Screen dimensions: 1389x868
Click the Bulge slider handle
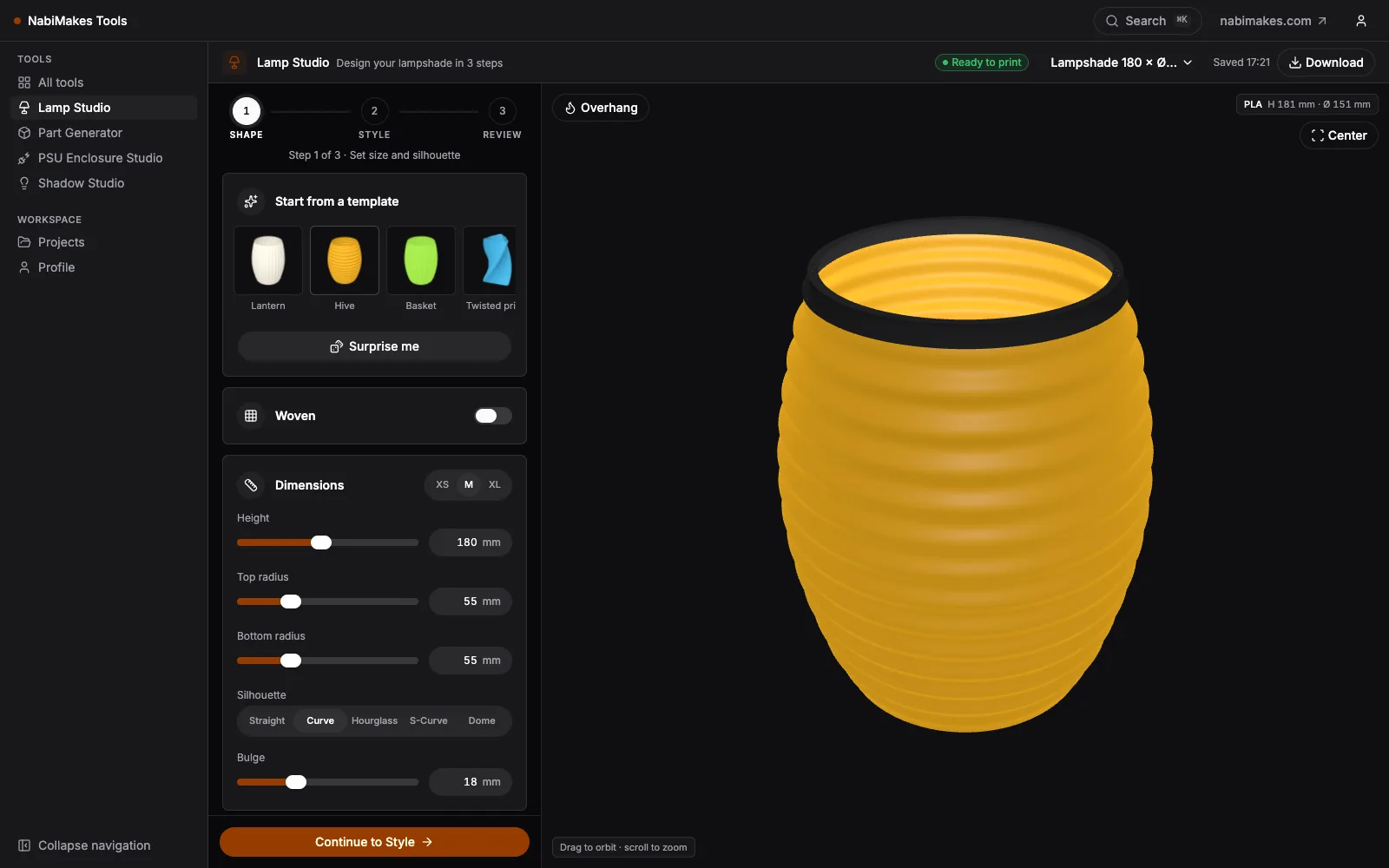click(296, 782)
